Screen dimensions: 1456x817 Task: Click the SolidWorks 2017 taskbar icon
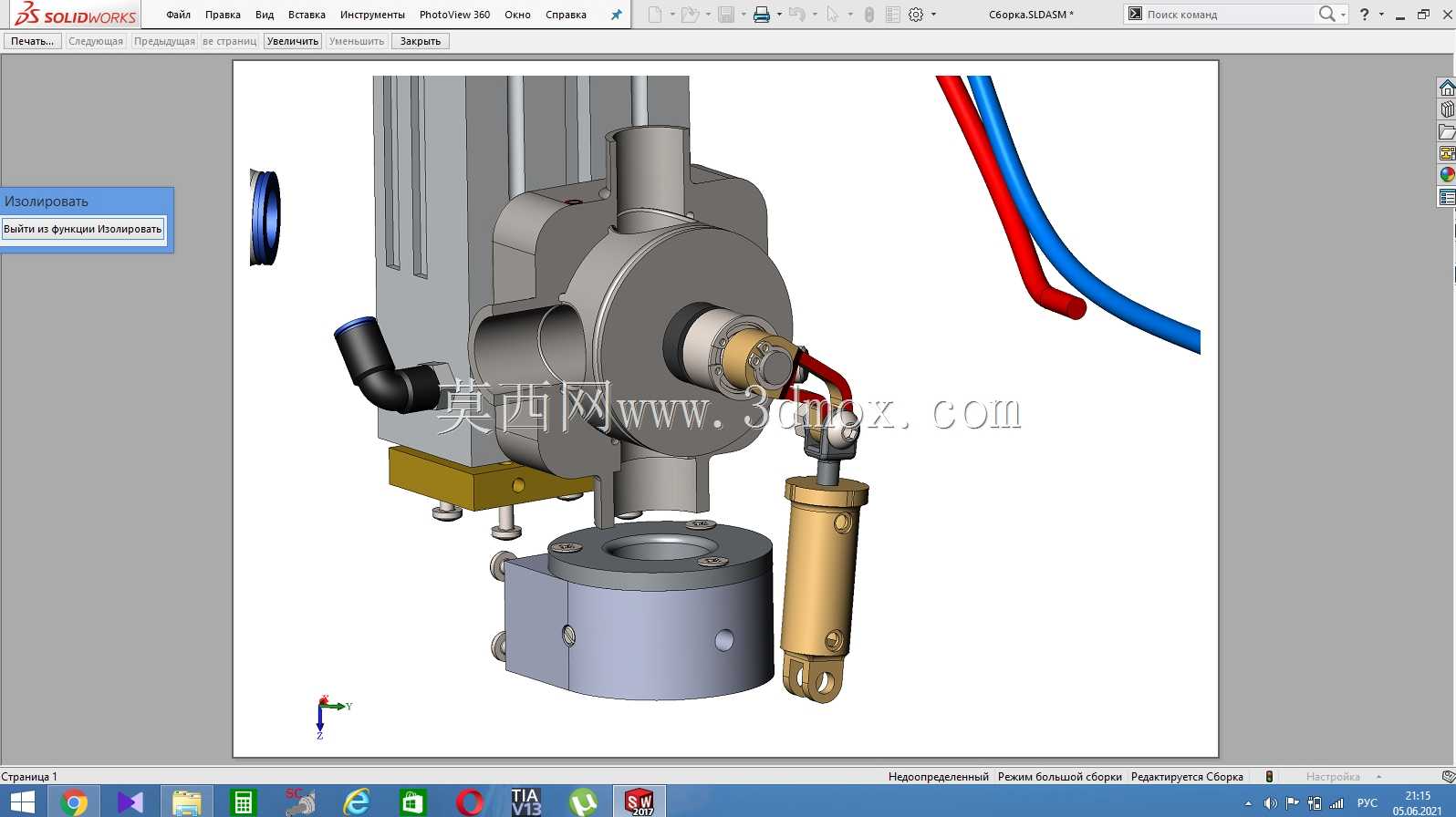pos(640,802)
